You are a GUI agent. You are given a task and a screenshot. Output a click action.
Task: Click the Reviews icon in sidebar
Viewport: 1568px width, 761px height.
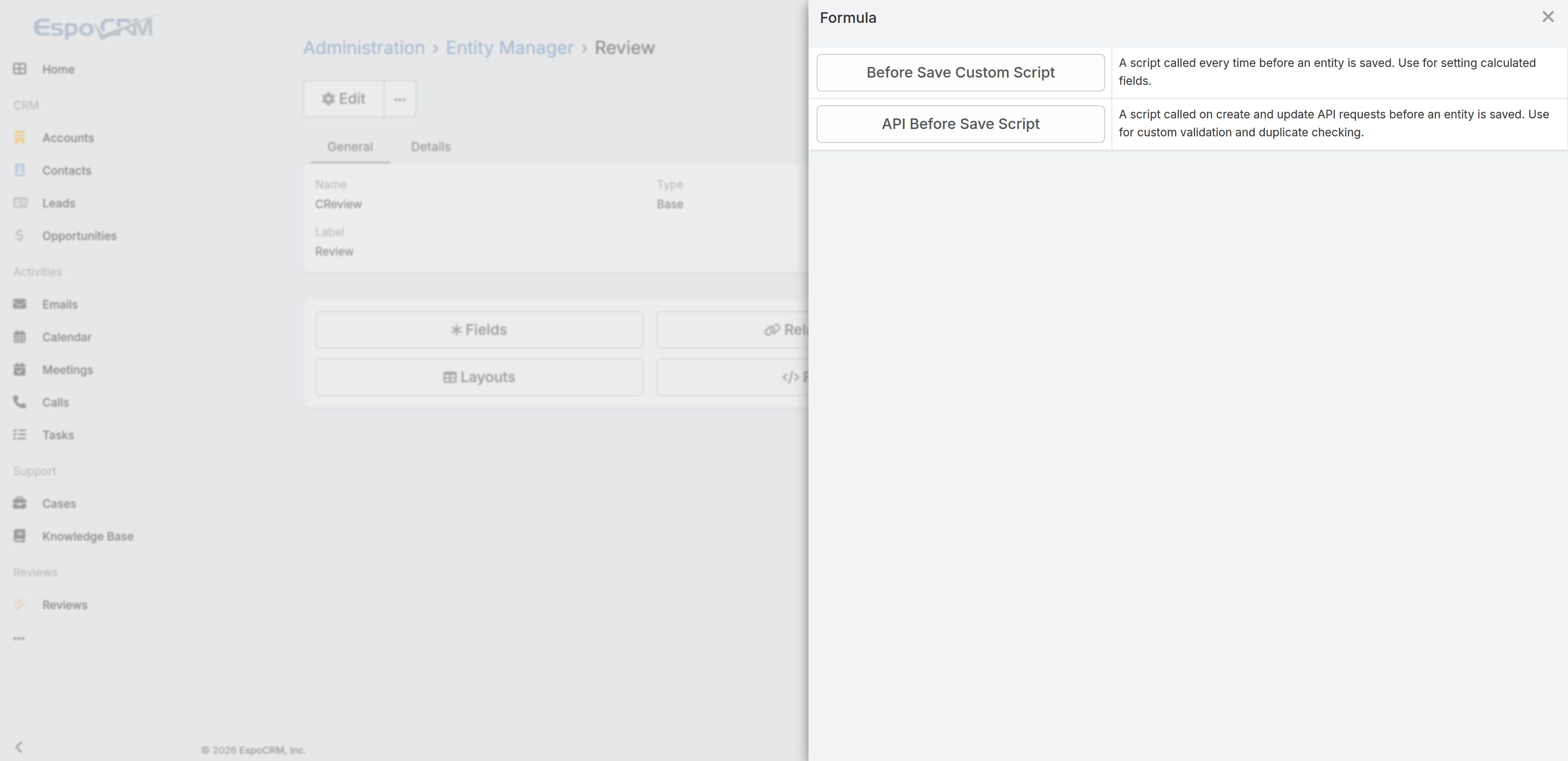pyautogui.click(x=20, y=605)
